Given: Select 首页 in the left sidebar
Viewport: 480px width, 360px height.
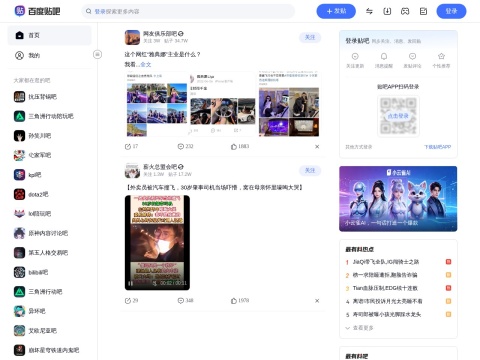Looking at the screenshot, I should pyautogui.click(x=49, y=35).
